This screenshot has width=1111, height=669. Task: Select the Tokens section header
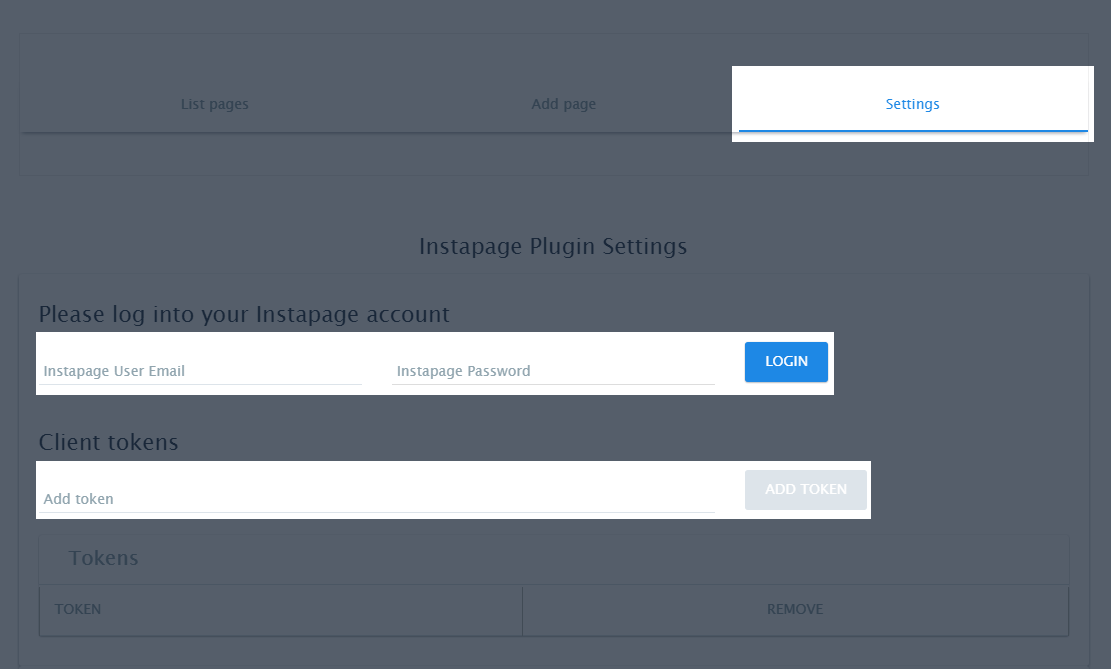click(x=103, y=557)
